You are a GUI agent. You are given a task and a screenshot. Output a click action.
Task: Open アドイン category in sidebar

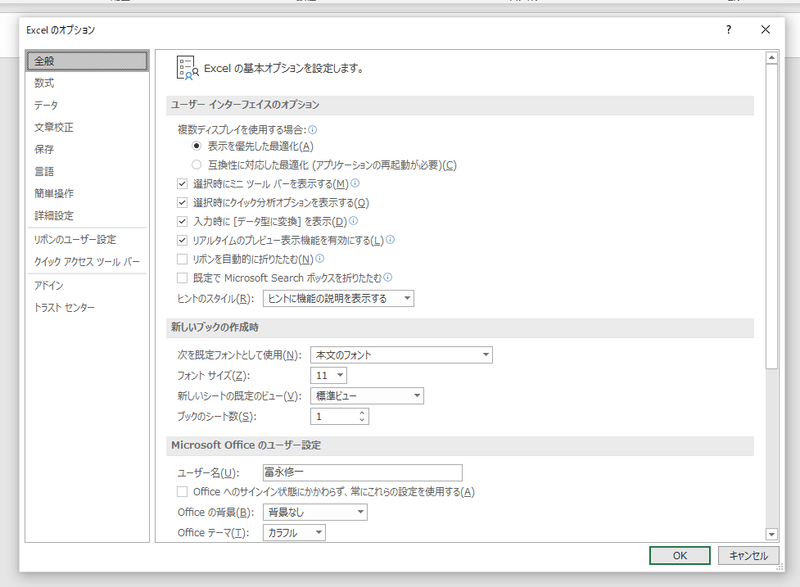87,286
